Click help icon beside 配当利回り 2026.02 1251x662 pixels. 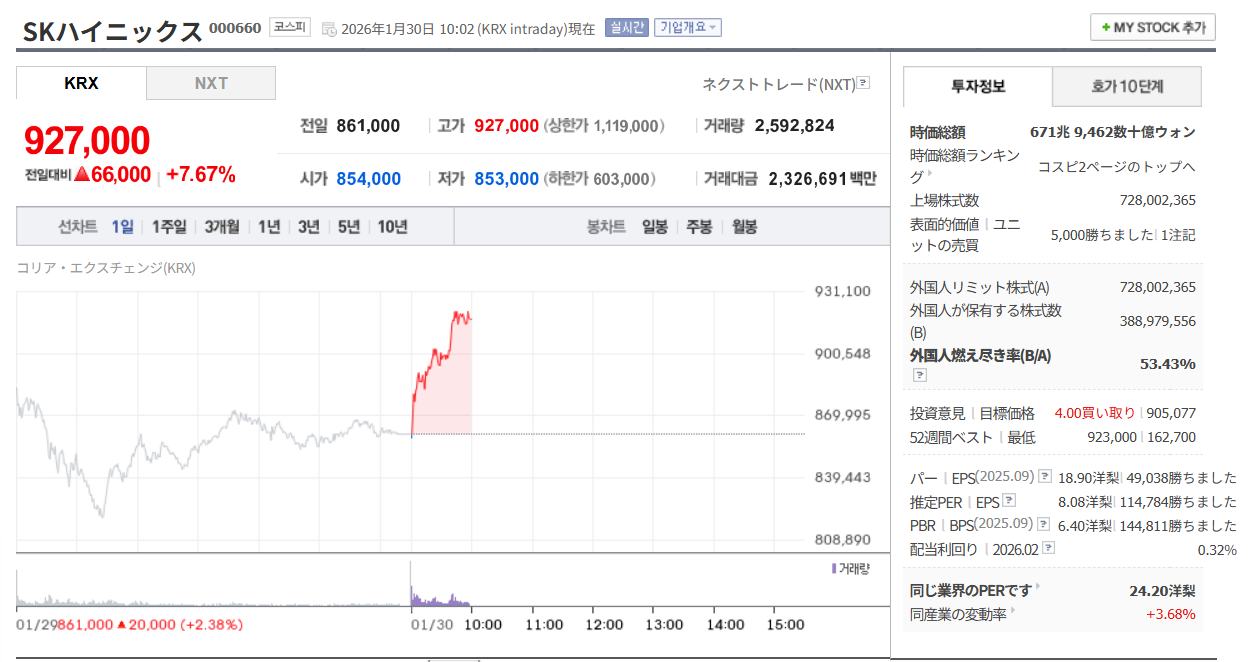coord(1048,549)
